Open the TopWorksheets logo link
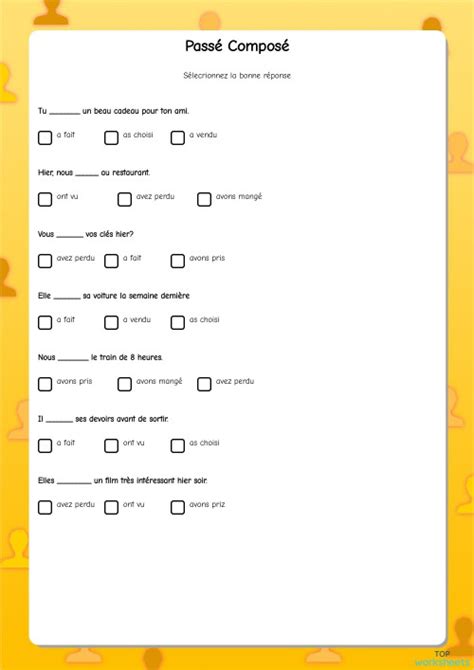 coord(442,658)
